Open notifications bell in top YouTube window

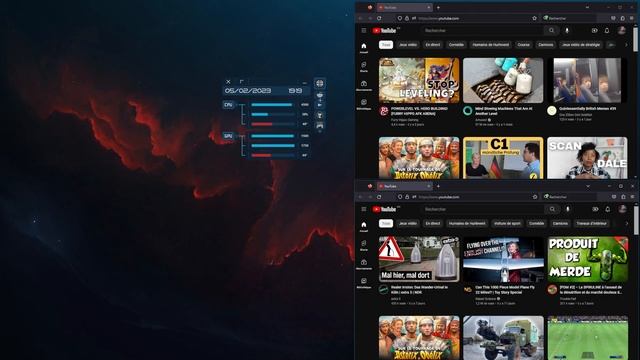607,31
